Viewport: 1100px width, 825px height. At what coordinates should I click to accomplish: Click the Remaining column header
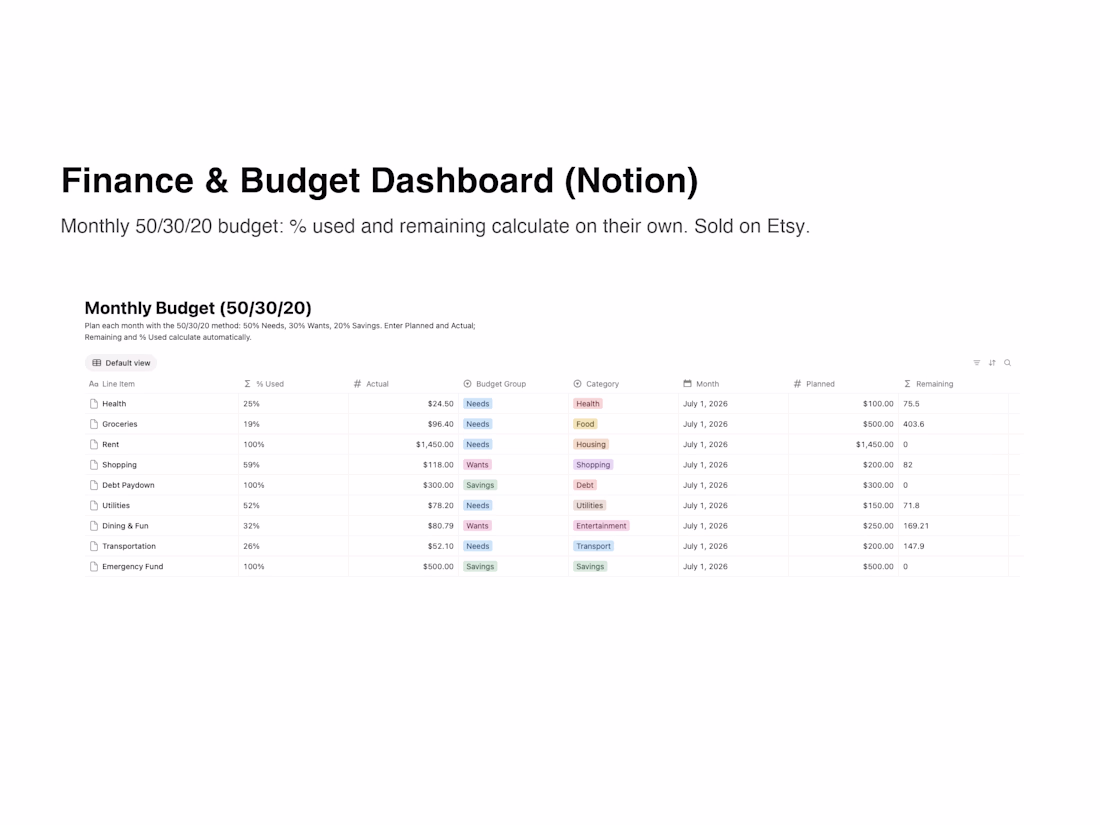928,384
